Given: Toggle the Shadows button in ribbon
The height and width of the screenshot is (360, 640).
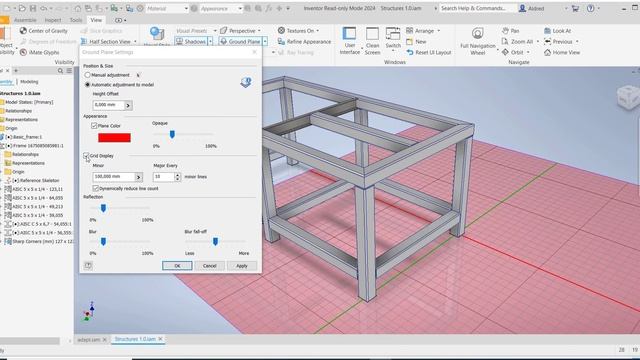Looking at the screenshot, I should (191, 41).
